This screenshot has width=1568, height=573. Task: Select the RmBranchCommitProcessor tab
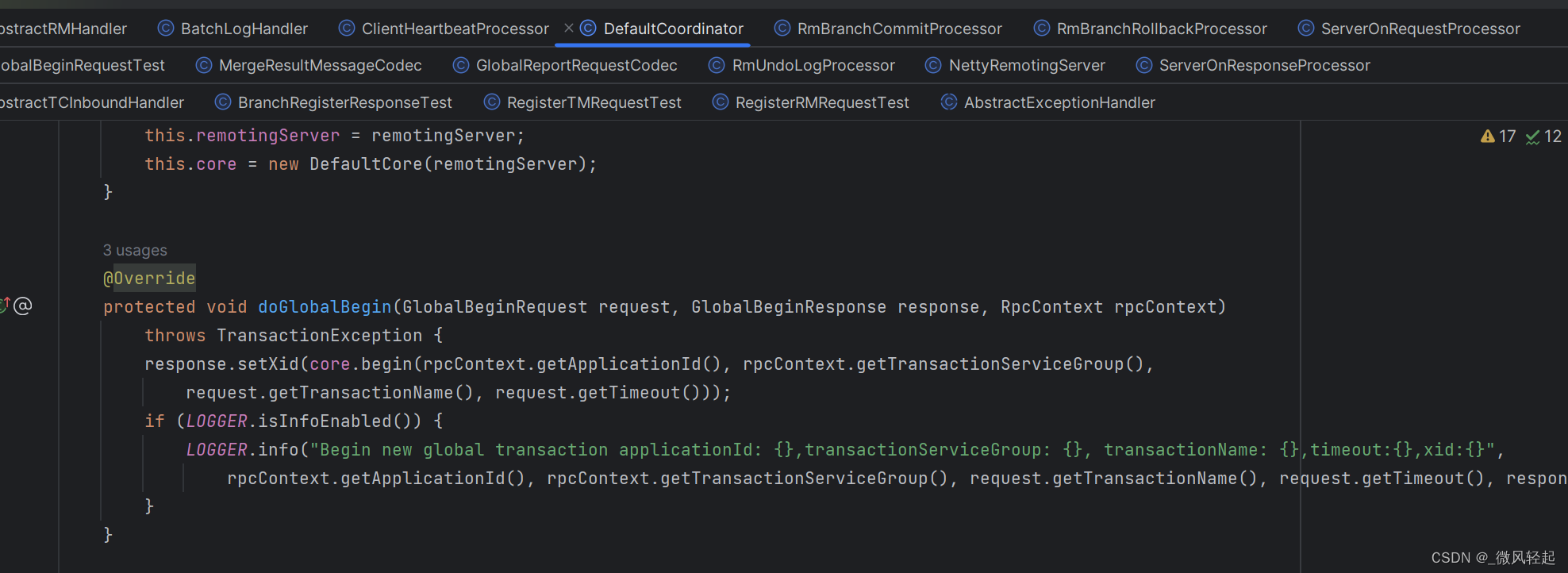point(888,29)
